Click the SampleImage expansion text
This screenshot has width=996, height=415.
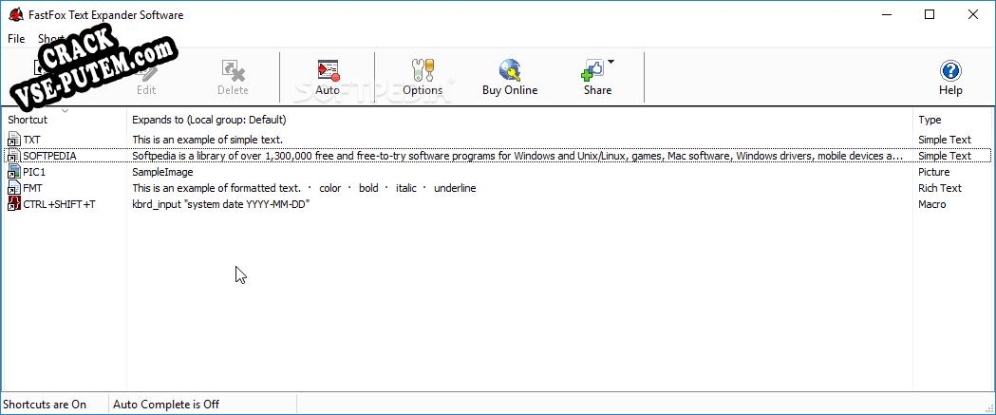163,172
